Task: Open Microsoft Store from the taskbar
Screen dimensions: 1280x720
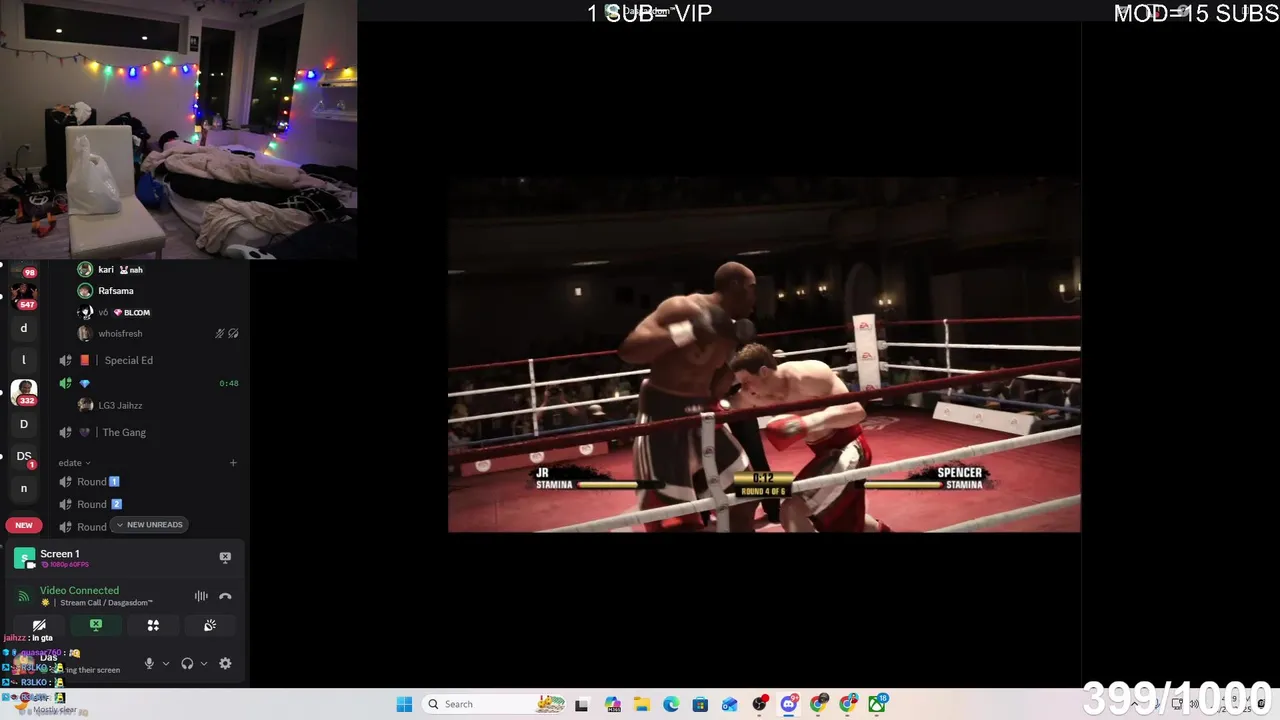Action: (x=700, y=704)
